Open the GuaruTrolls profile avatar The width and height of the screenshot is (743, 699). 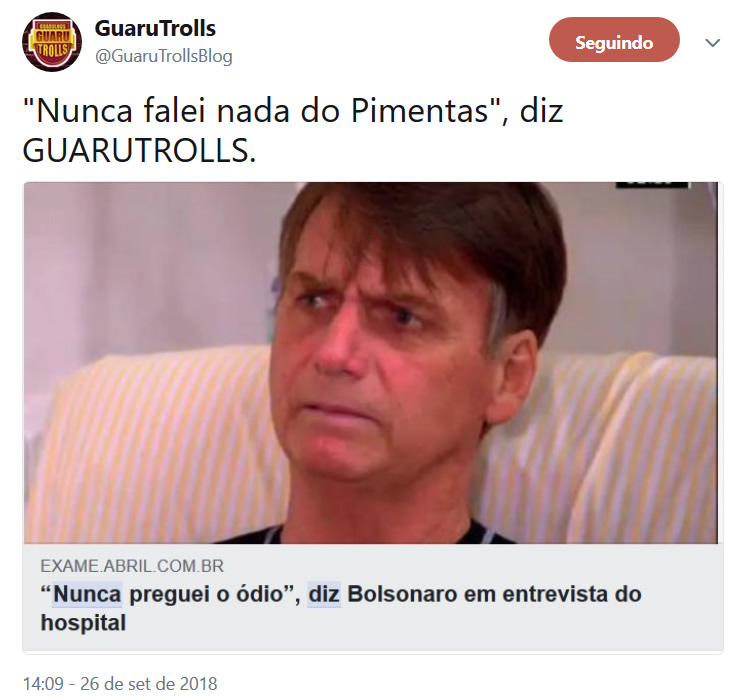[52, 42]
